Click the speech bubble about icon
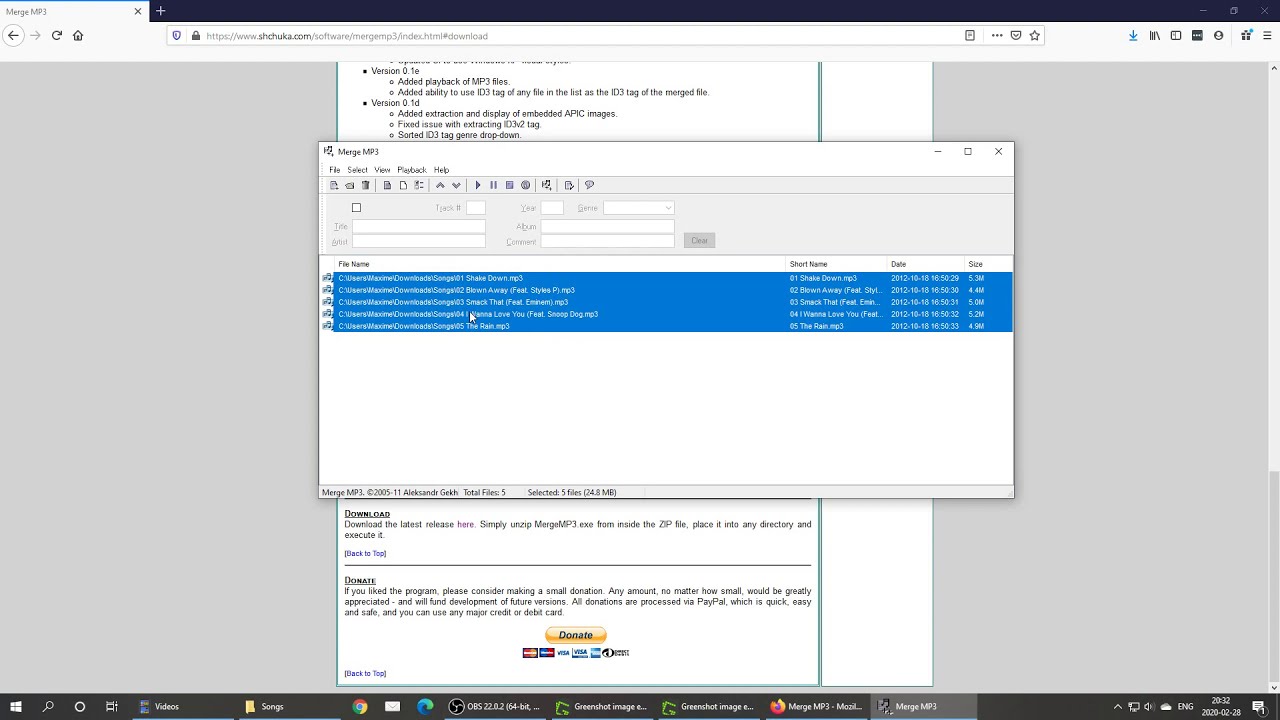This screenshot has width=1280, height=720. point(589,185)
